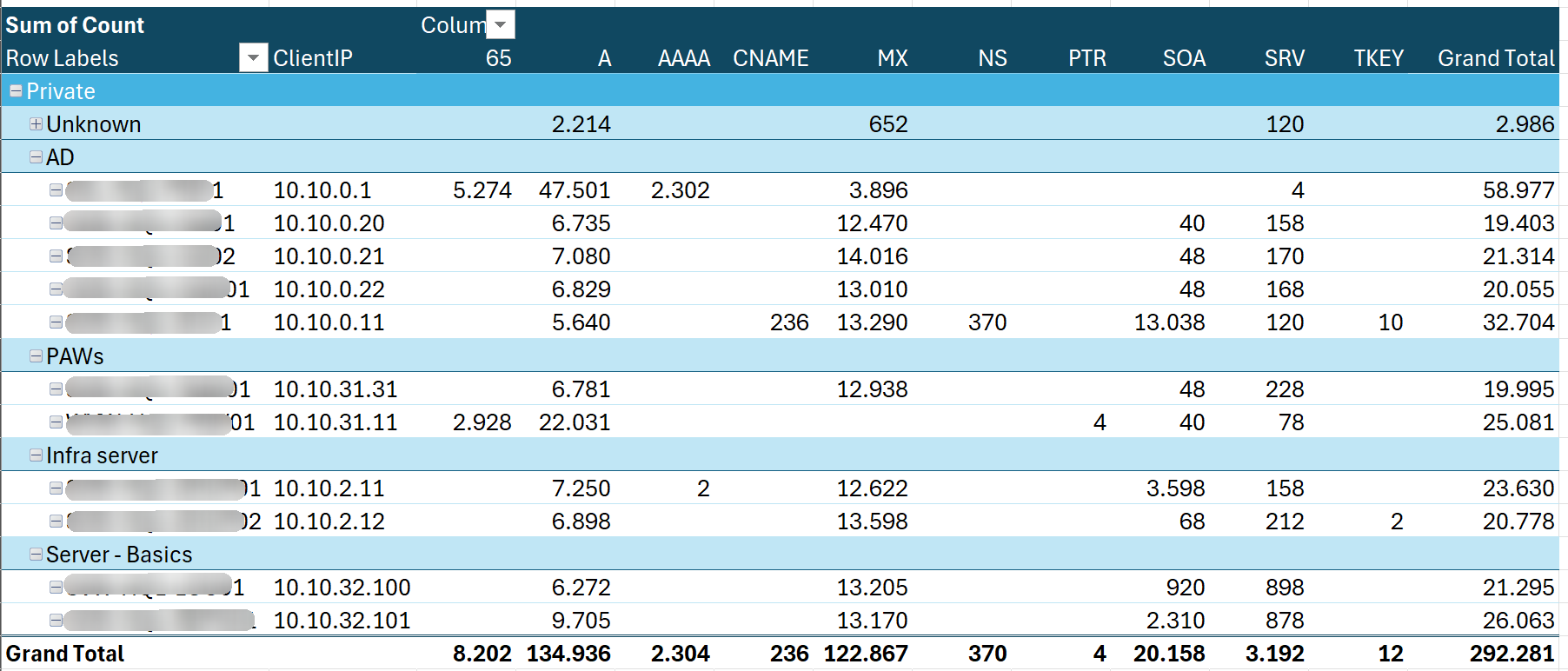
Task: Open the Row Labels filter dropdown
Action: click(253, 58)
